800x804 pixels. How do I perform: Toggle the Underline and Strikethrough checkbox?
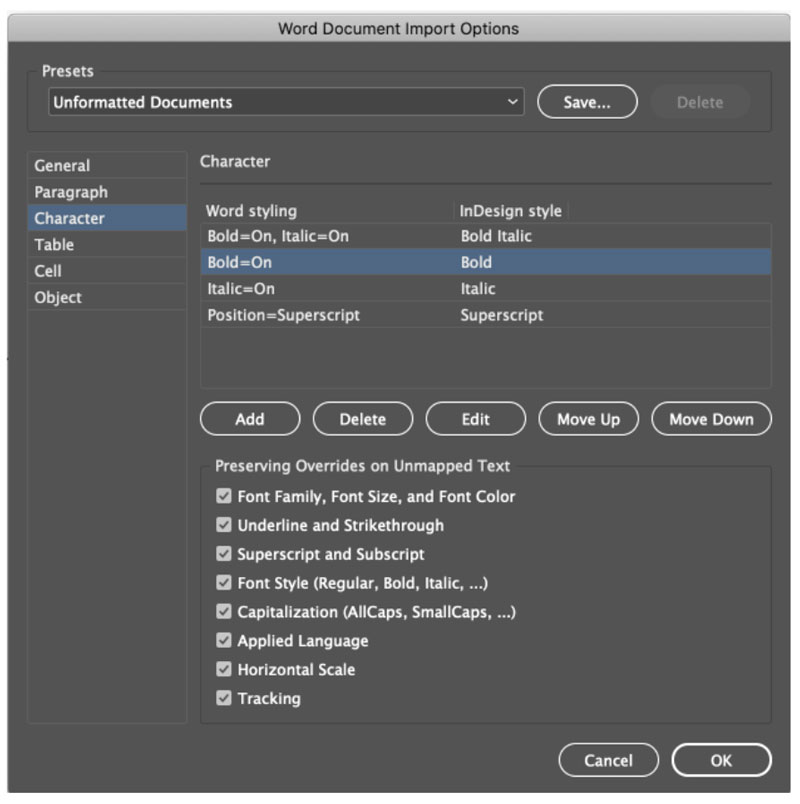[x=224, y=525]
